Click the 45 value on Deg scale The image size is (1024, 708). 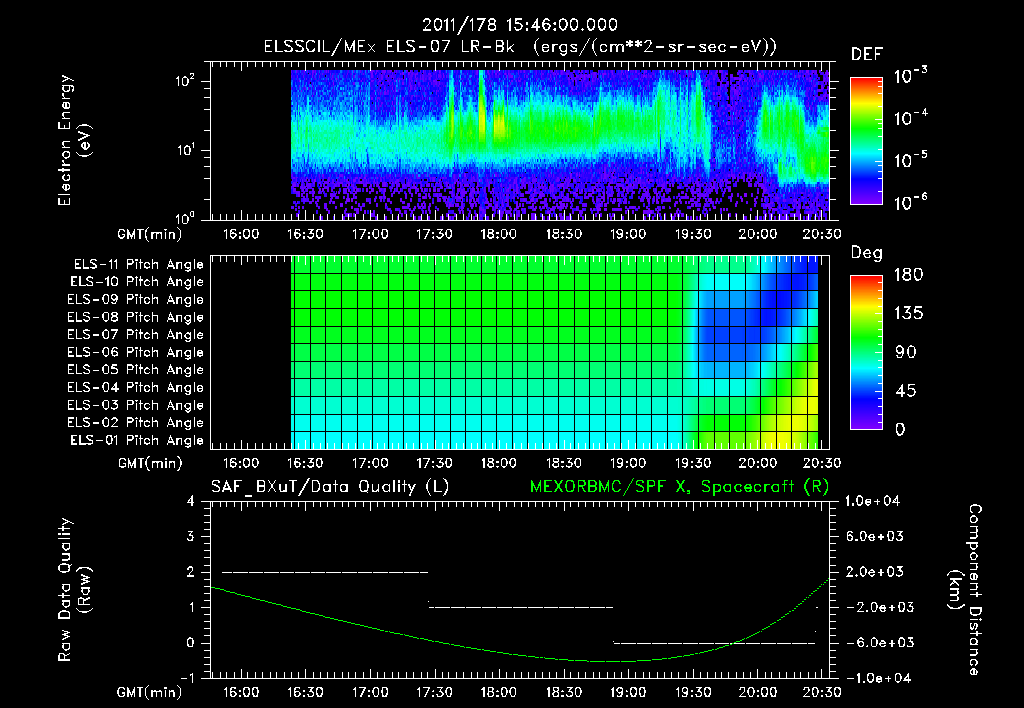(906, 391)
